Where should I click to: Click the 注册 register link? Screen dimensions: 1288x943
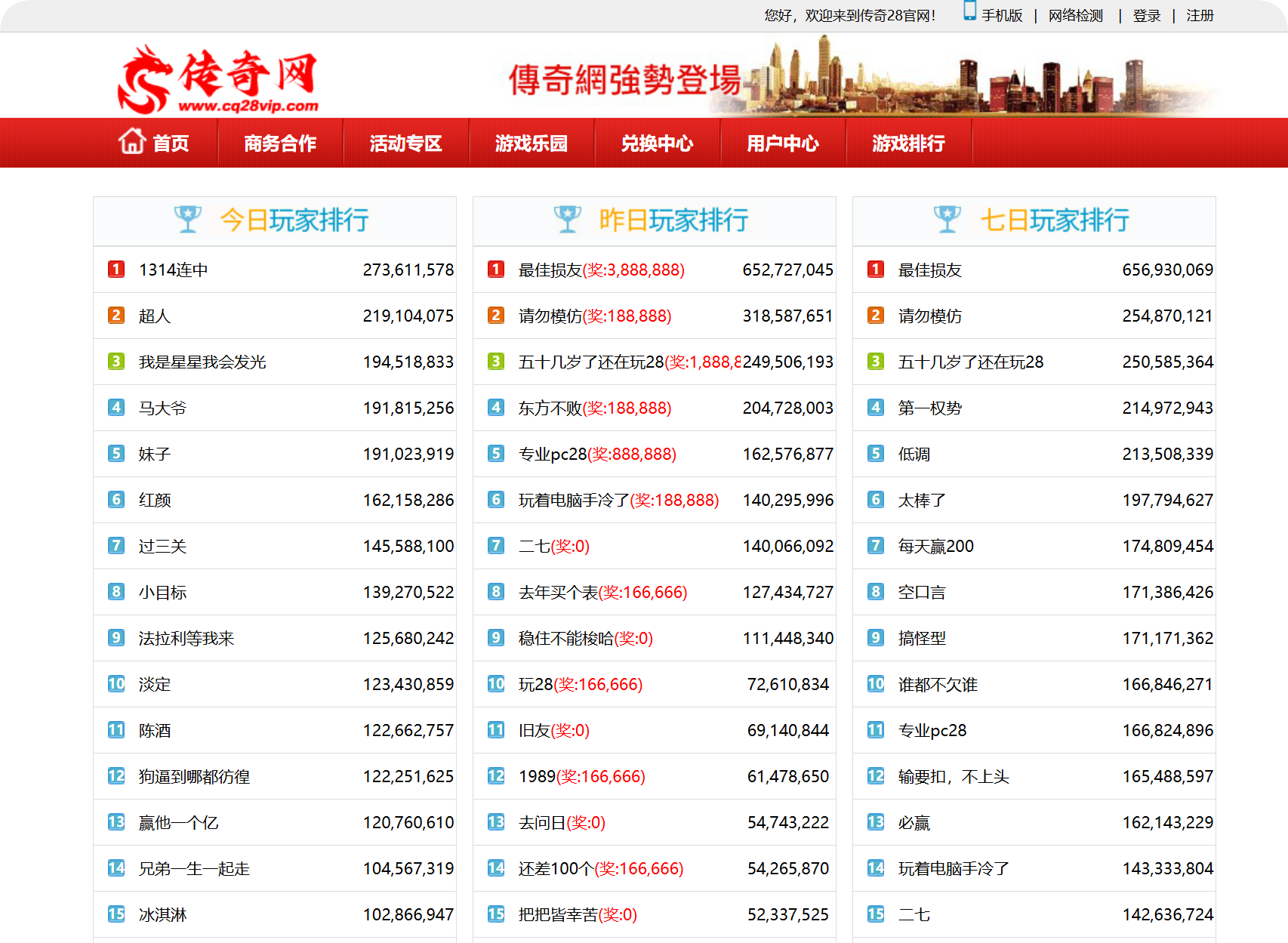pos(1200,16)
